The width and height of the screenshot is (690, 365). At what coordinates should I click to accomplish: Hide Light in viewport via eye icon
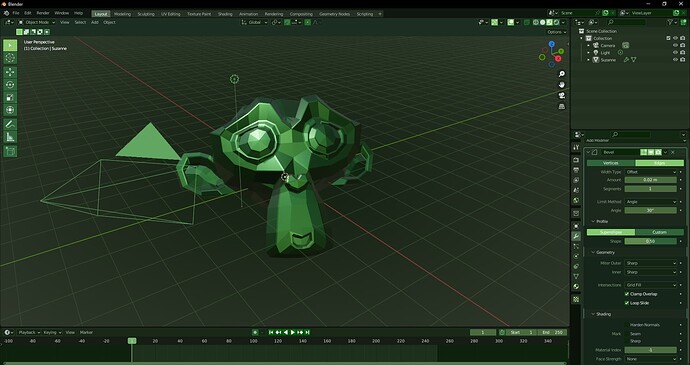(675, 52)
